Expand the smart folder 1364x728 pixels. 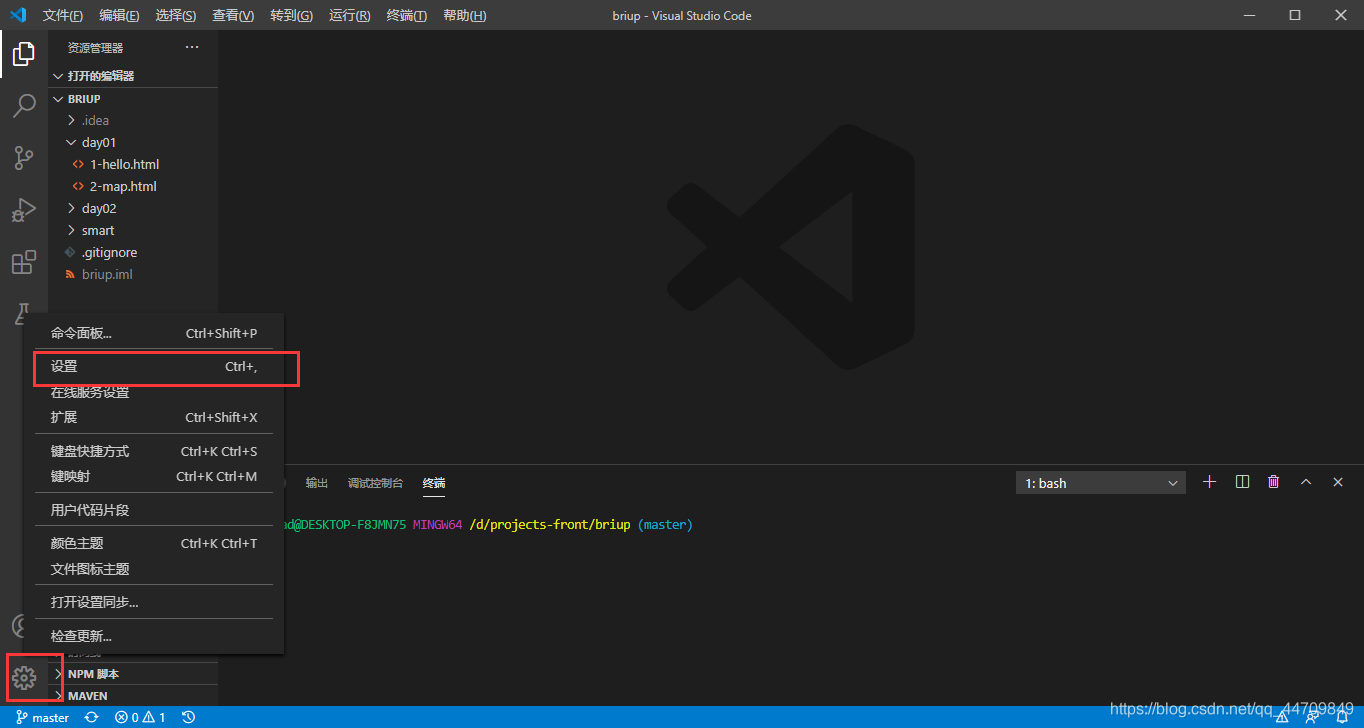point(133,230)
